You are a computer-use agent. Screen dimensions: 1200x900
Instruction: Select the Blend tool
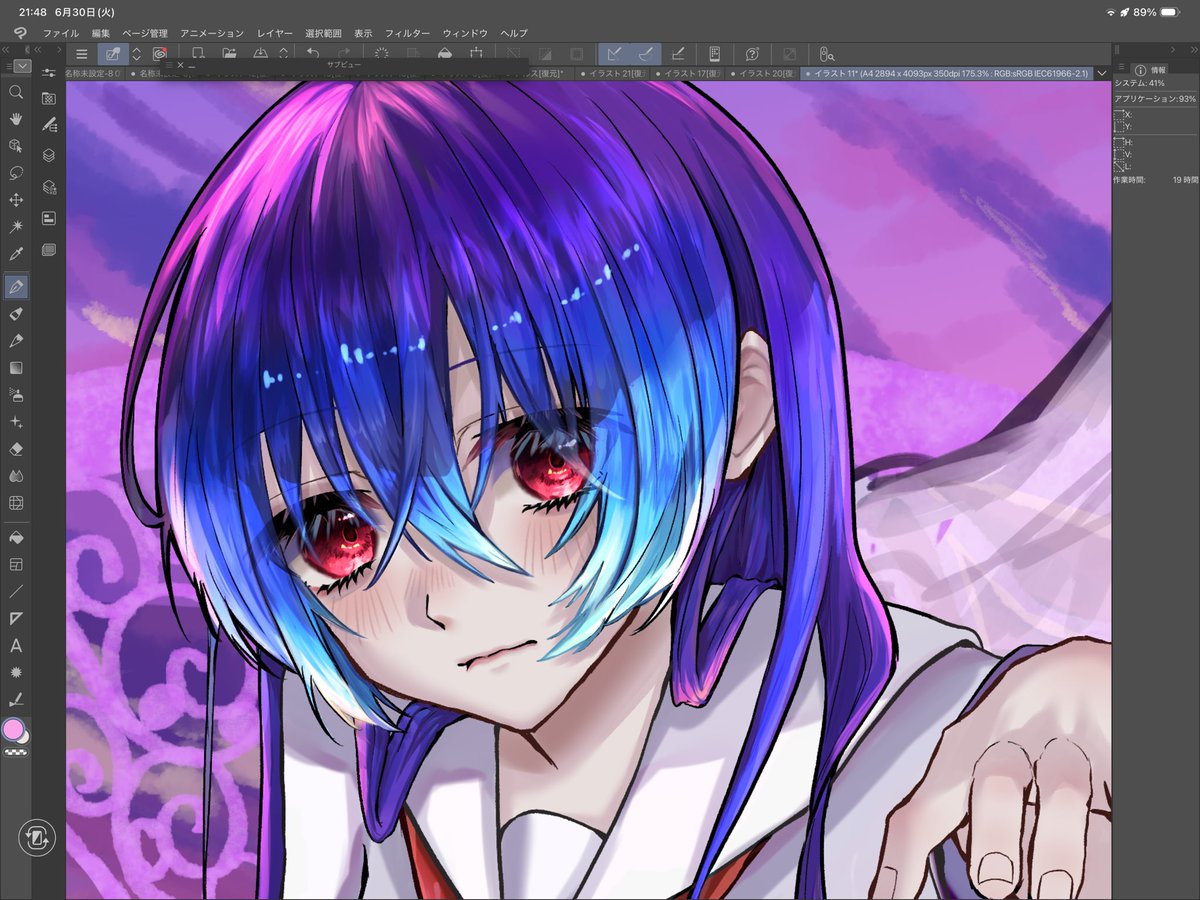[x=16, y=476]
